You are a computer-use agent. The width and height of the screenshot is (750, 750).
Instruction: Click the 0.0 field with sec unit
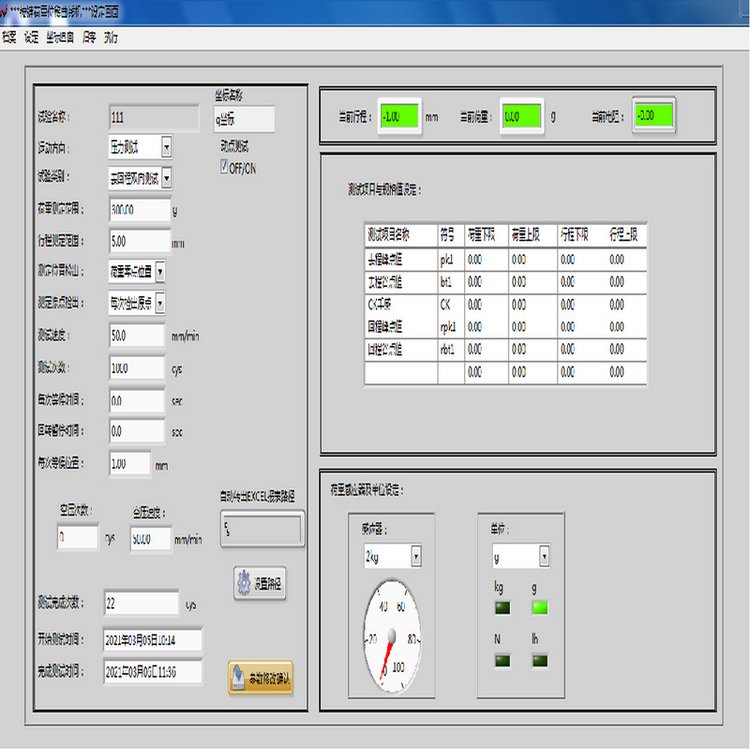click(137, 400)
